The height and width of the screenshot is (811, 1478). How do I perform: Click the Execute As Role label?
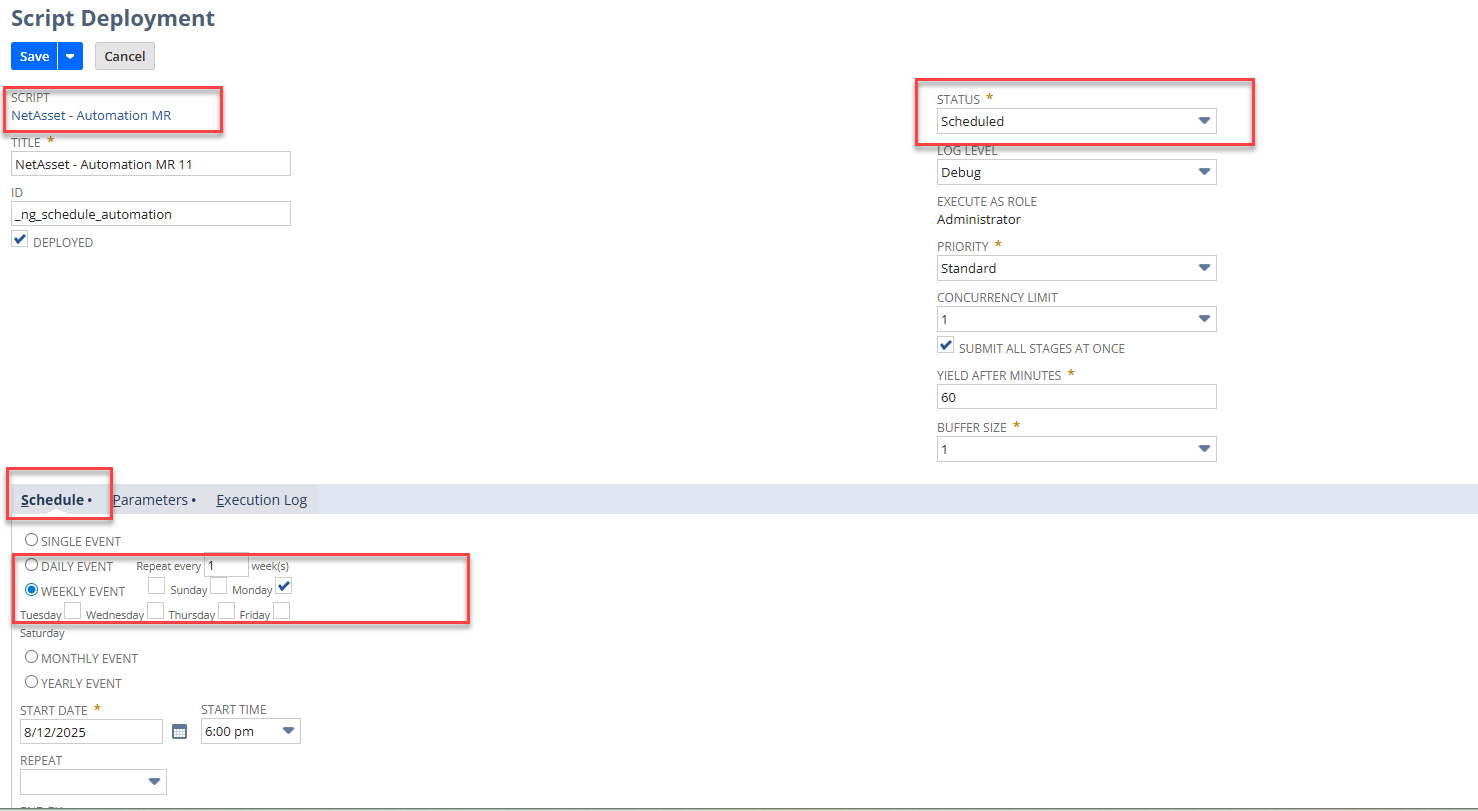click(987, 201)
